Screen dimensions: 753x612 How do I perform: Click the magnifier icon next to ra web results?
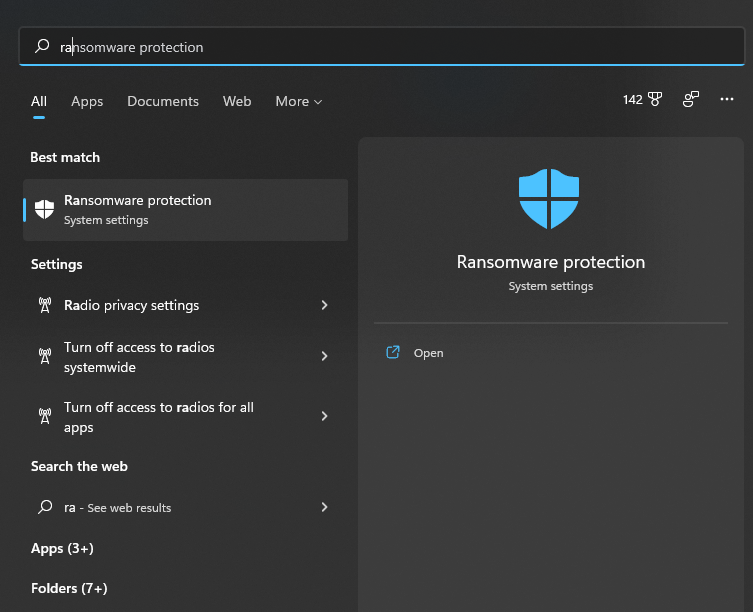click(x=45, y=507)
